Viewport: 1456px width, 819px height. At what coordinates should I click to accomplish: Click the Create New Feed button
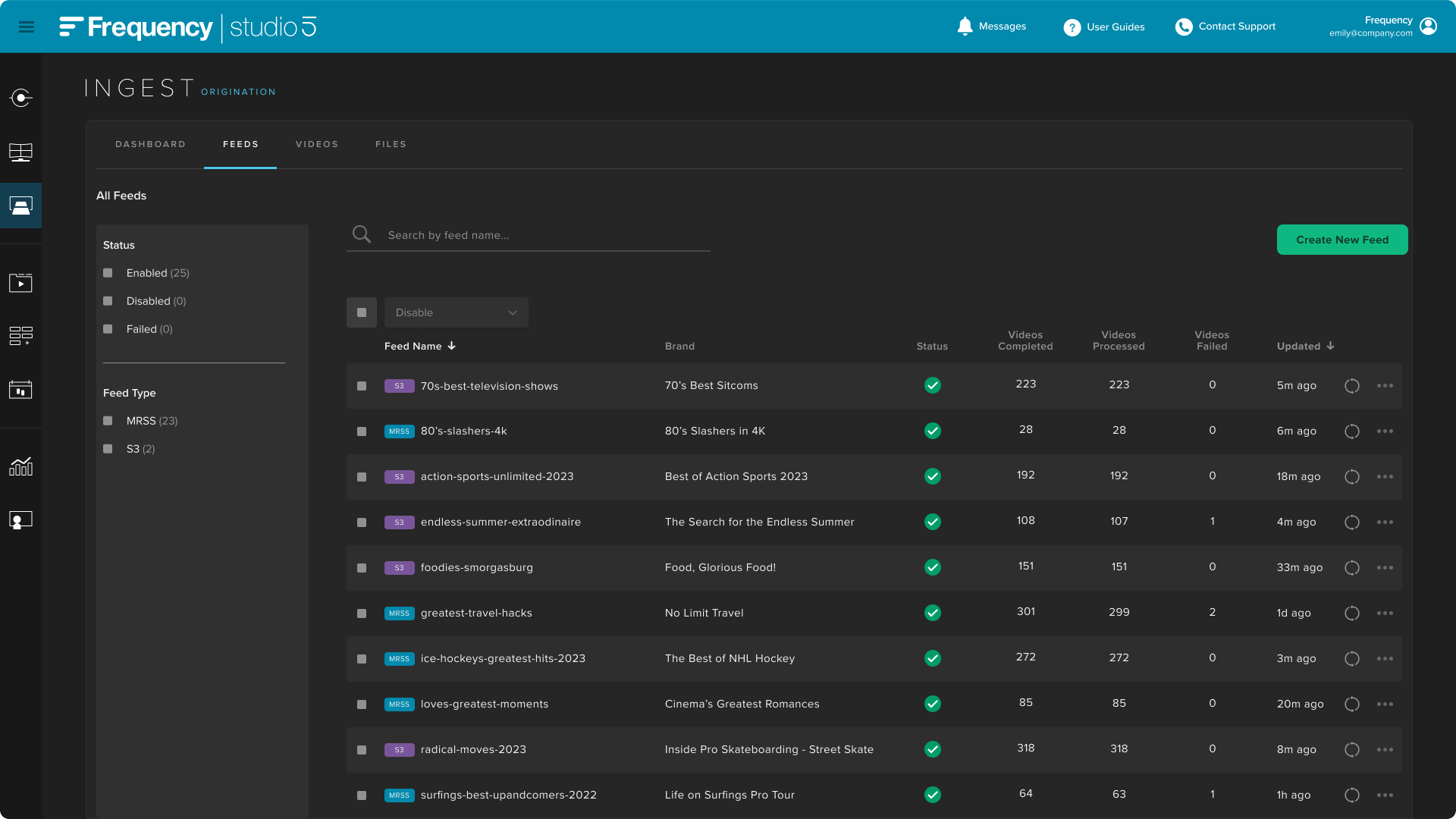[x=1341, y=240]
